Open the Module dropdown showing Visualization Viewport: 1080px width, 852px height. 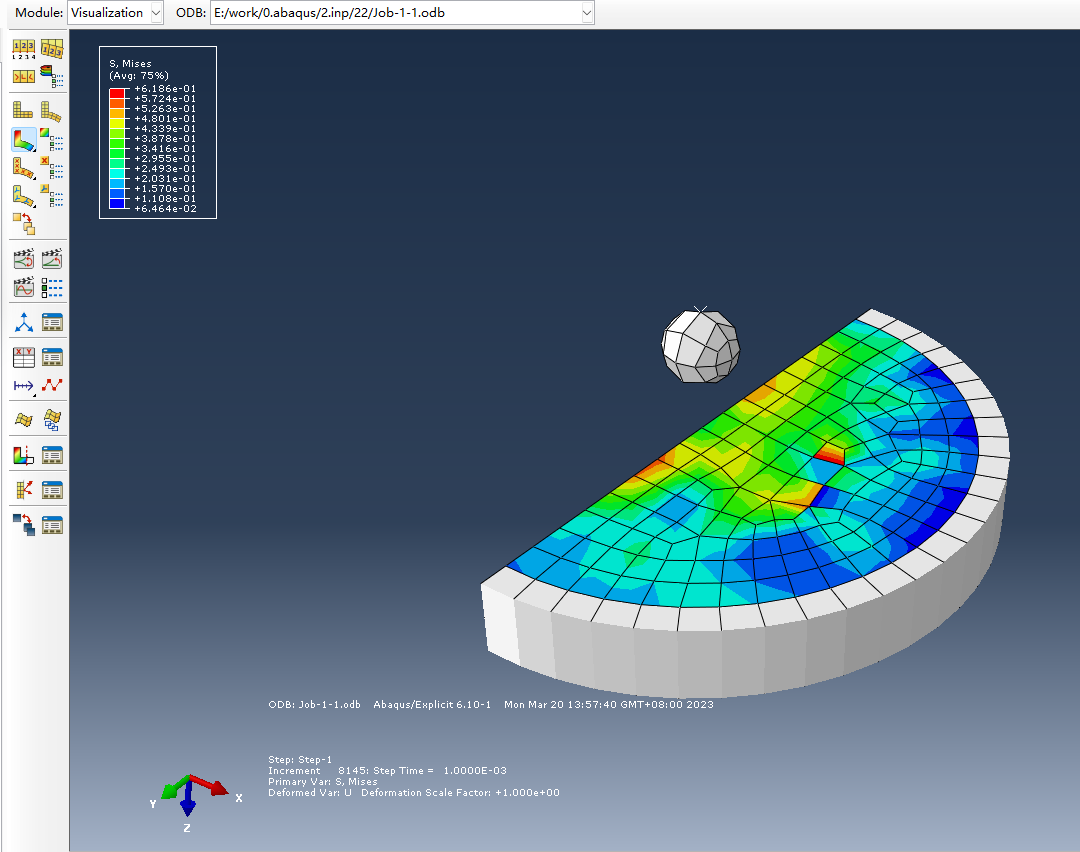115,13
